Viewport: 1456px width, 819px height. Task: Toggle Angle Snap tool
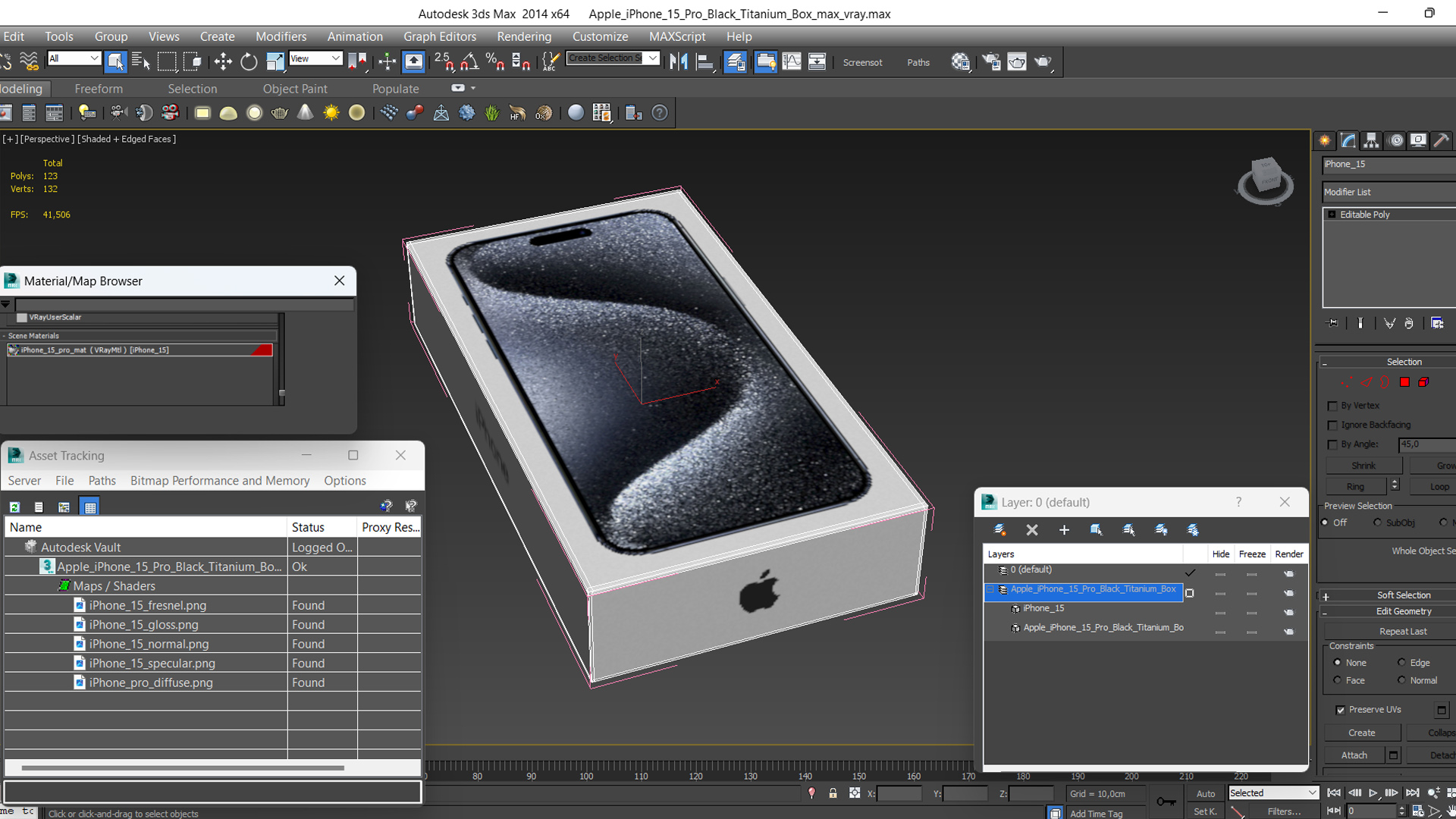point(470,61)
